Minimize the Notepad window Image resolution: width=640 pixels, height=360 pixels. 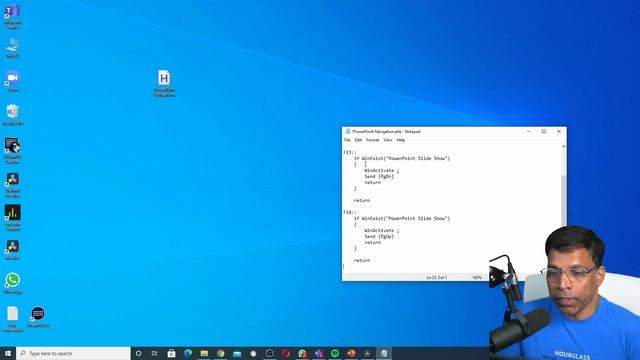coord(529,131)
